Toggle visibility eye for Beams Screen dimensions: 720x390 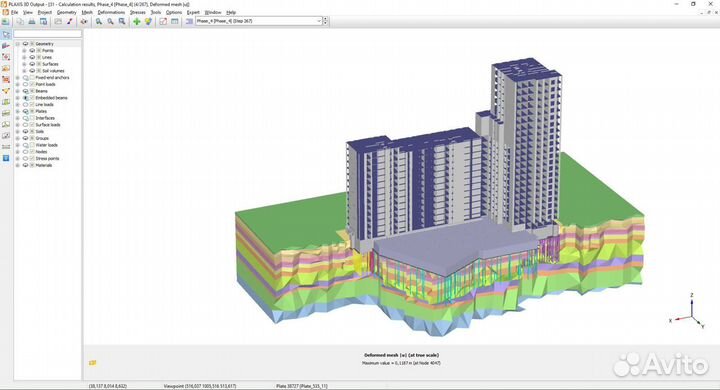click(x=26, y=91)
